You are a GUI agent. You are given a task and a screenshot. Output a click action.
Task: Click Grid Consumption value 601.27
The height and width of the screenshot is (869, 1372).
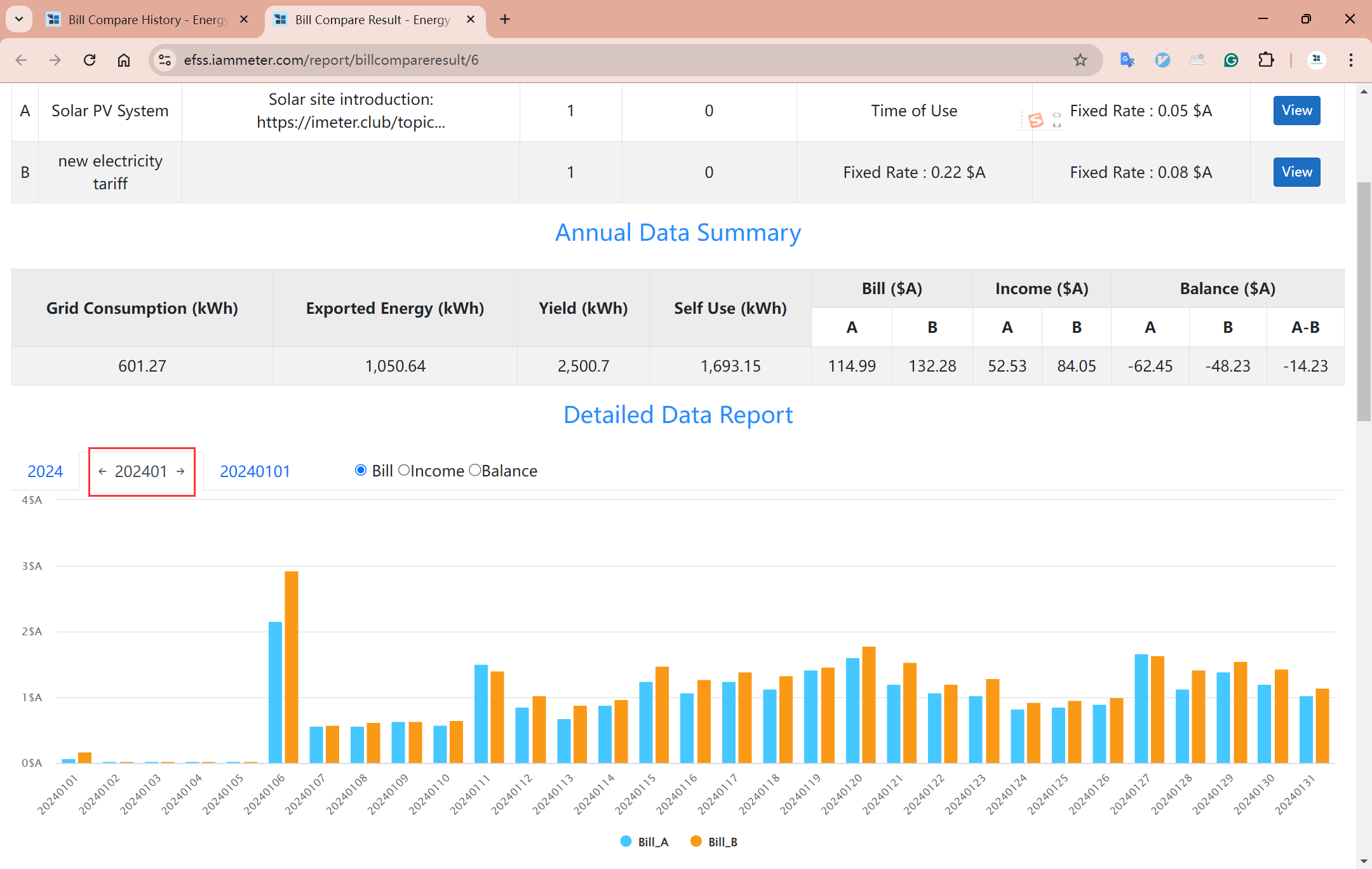point(142,366)
